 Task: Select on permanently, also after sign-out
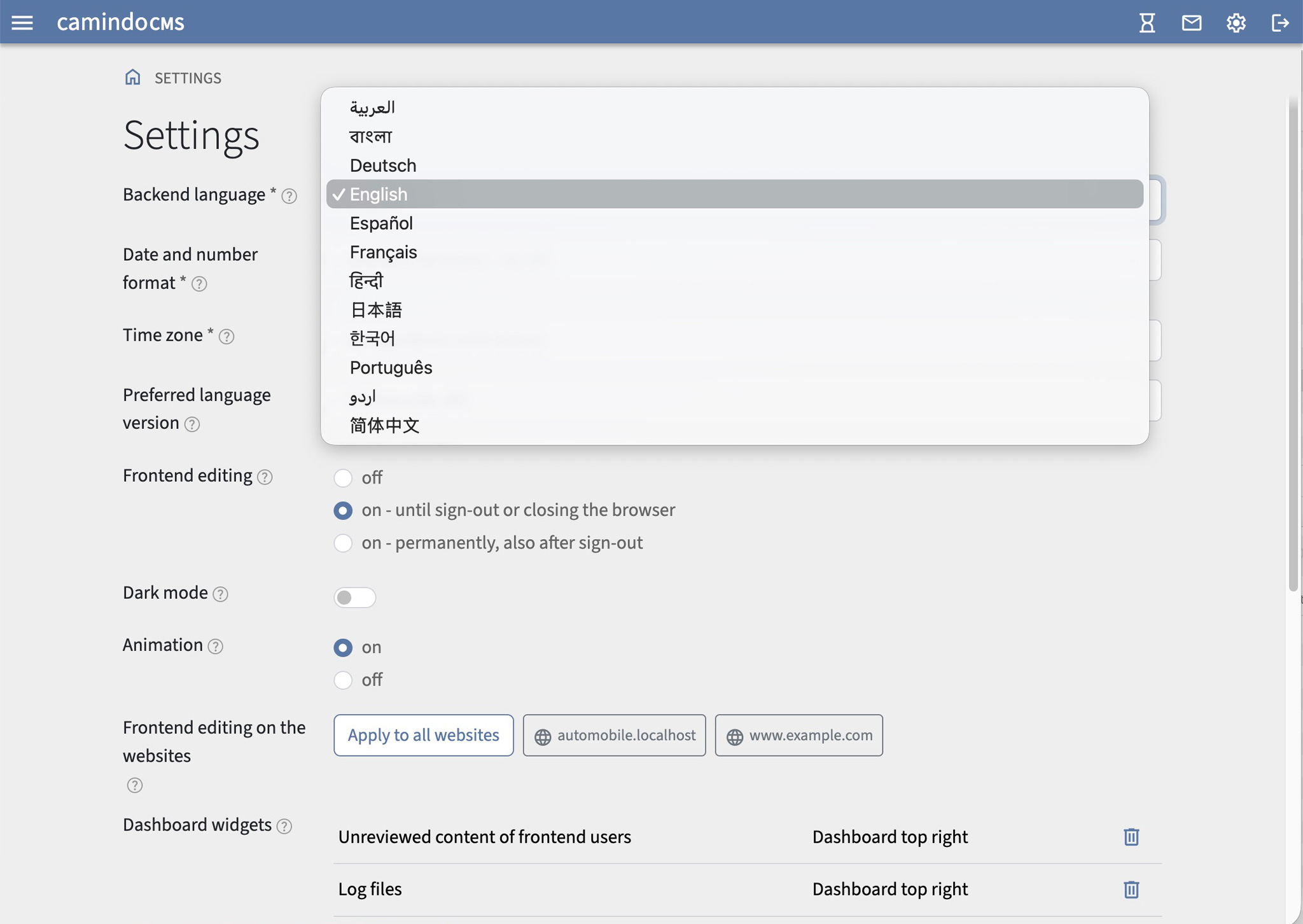click(x=343, y=543)
